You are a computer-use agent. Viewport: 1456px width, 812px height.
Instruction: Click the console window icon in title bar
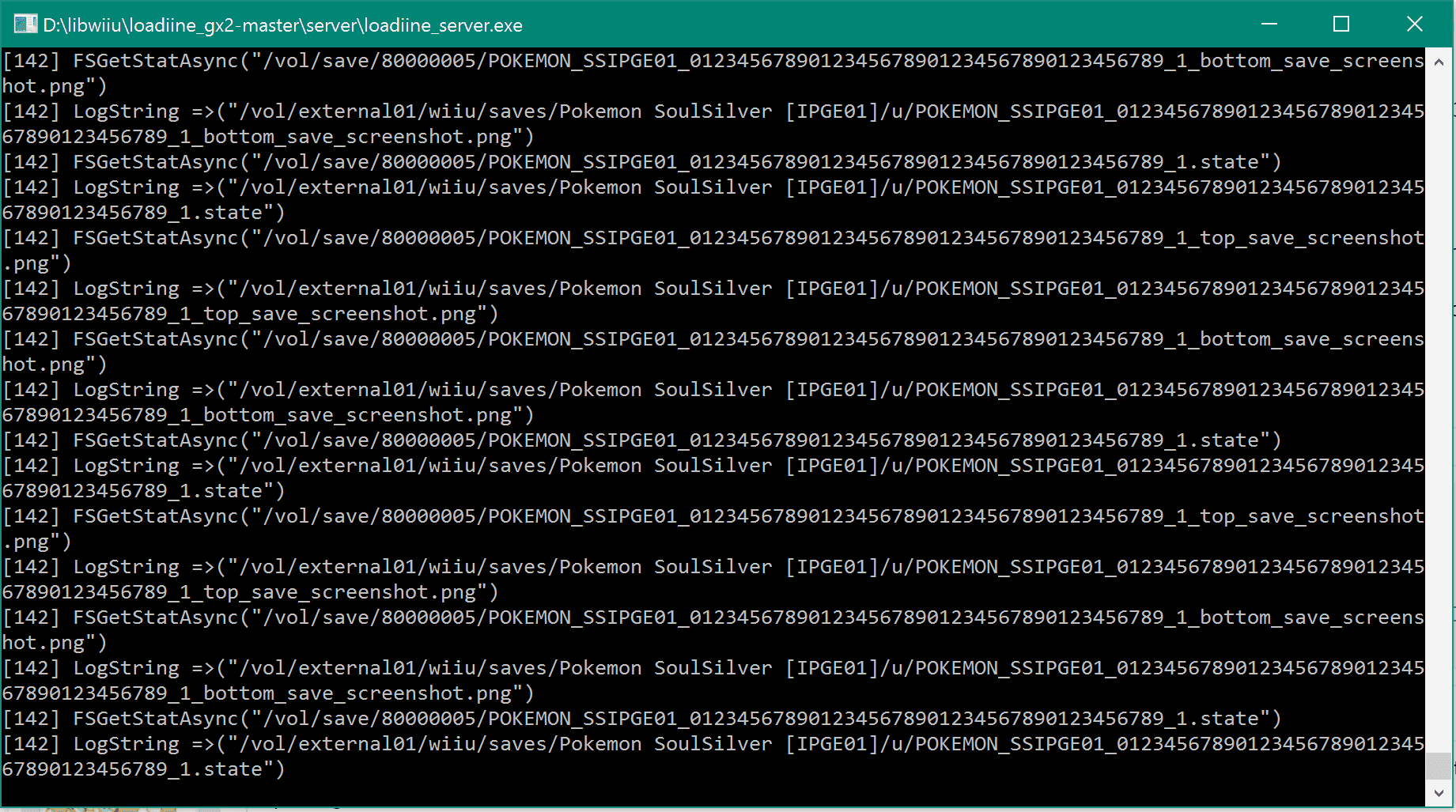pos(25,25)
